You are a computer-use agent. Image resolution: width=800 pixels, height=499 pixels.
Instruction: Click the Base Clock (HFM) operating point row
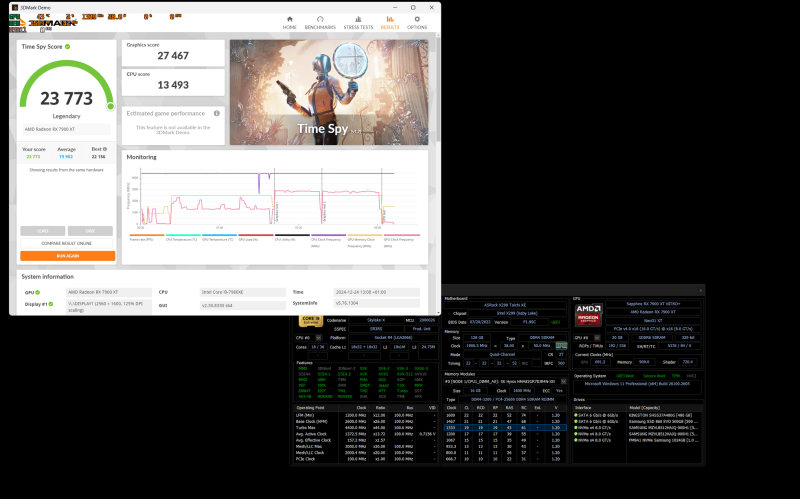click(x=366, y=421)
